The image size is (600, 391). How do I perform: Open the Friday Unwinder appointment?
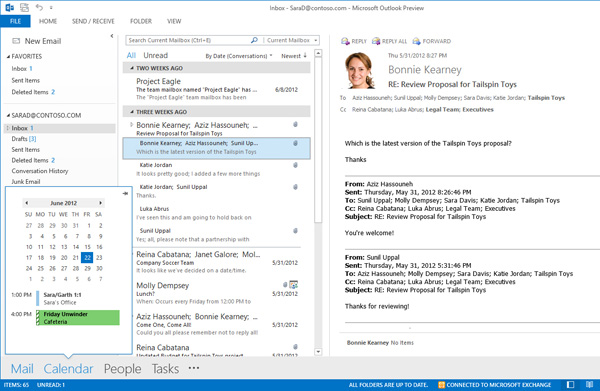[78, 318]
